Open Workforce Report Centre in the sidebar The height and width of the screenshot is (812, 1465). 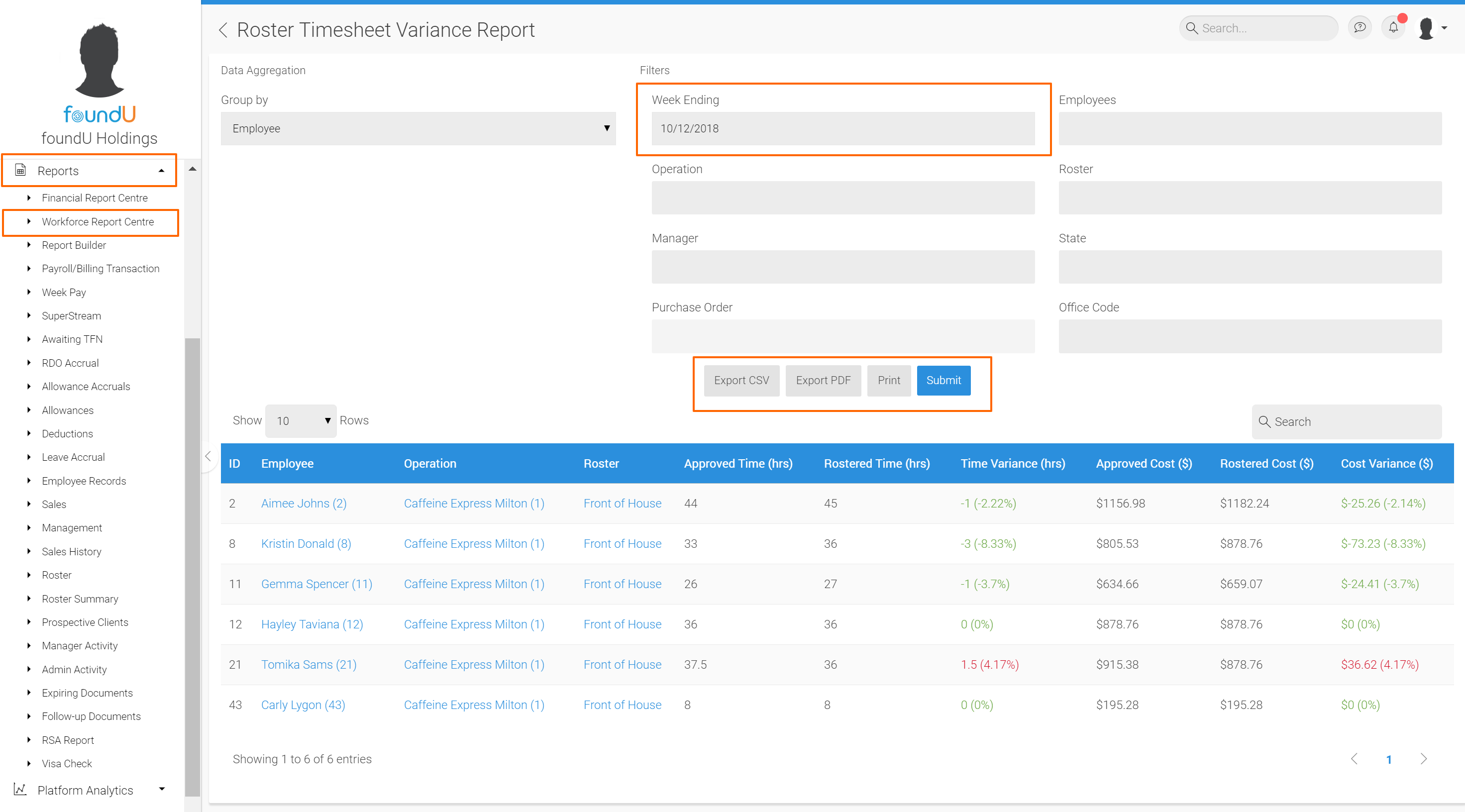(98, 222)
